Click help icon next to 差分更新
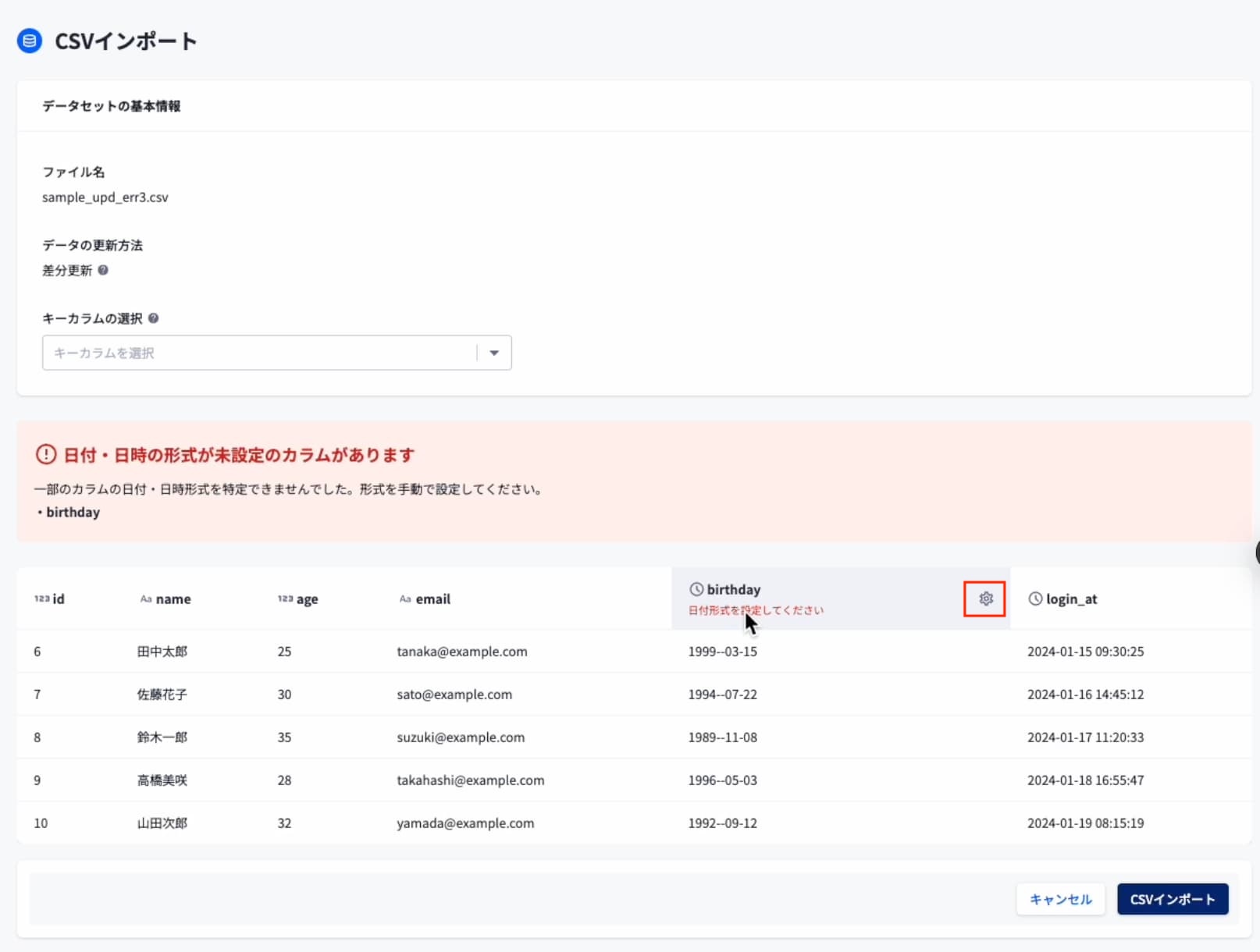The width and height of the screenshot is (1260, 952). pos(103,270)
